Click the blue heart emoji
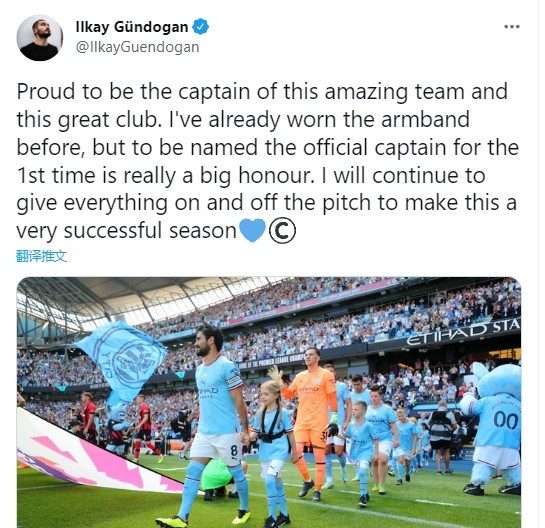 click(253, 230)
